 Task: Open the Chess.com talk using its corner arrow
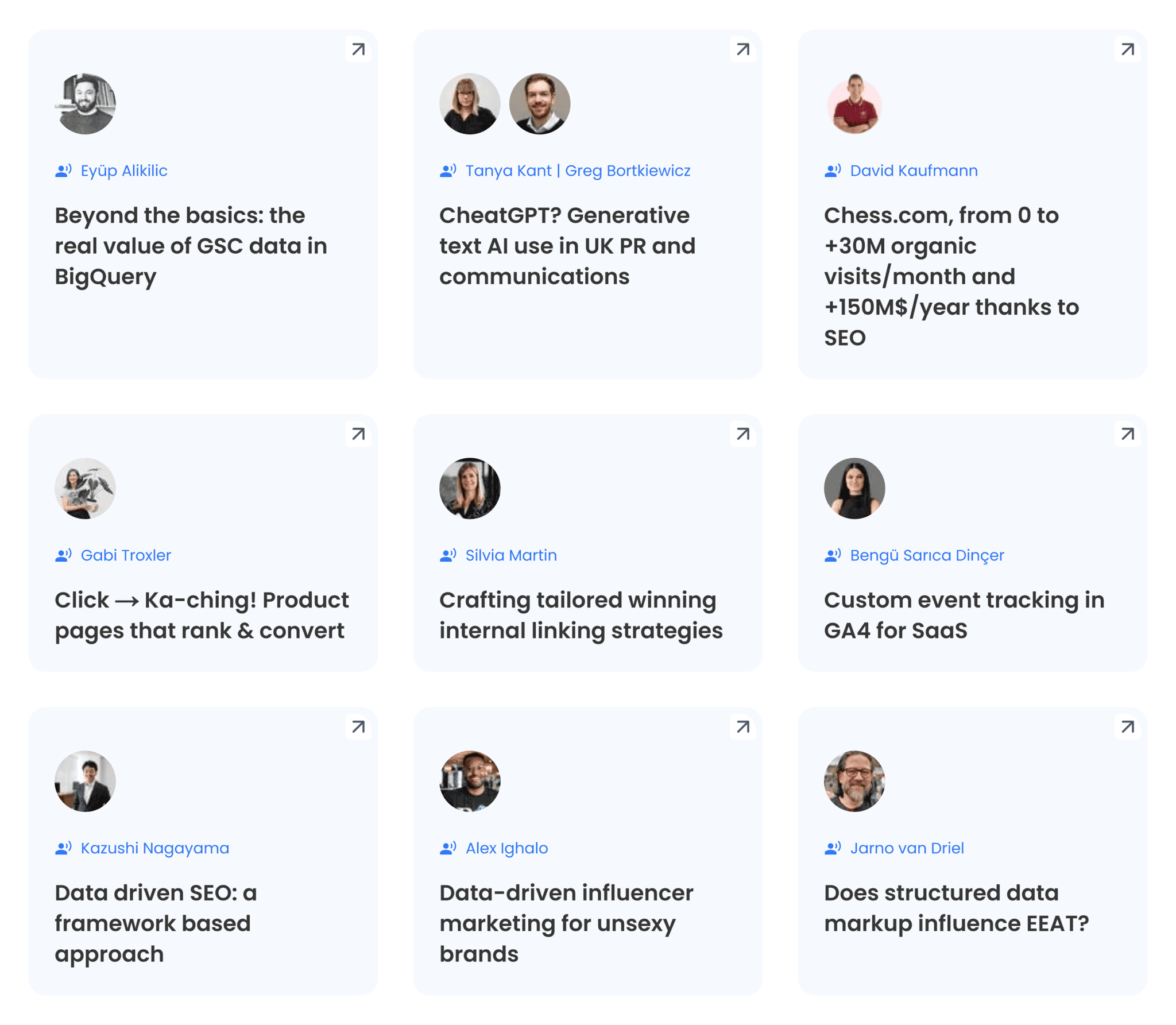[x=1127, y=49]
